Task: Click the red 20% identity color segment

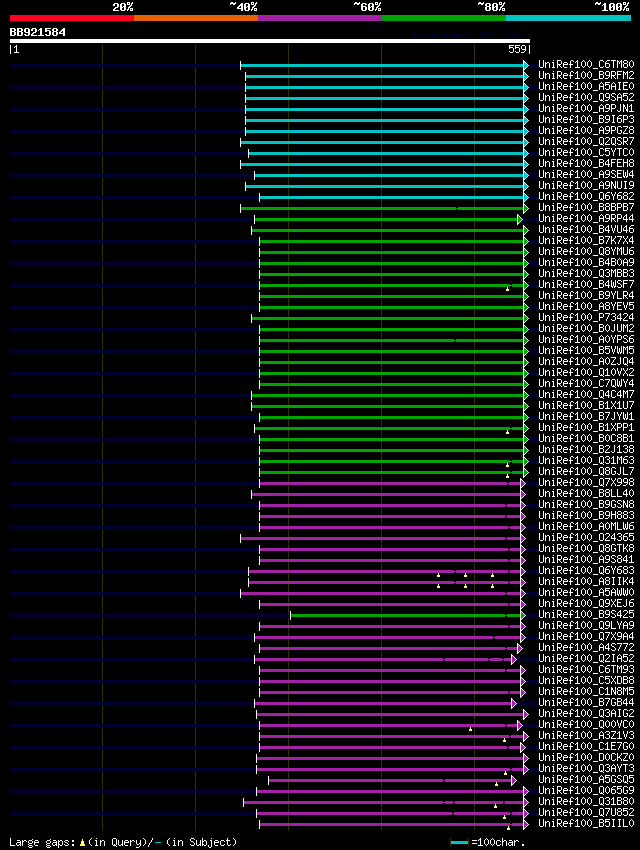Action: click(x=72, y=18)
